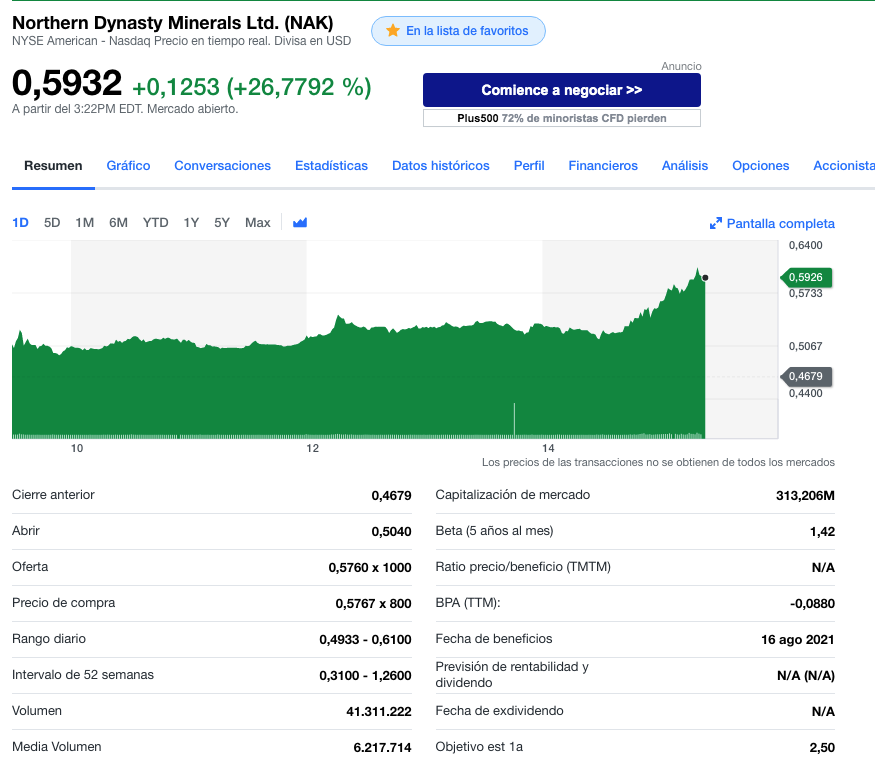The width and height of the screenshot is (875, 771).
Task: Click the black dot at chart line end
Action: click(x=705, y=278)
